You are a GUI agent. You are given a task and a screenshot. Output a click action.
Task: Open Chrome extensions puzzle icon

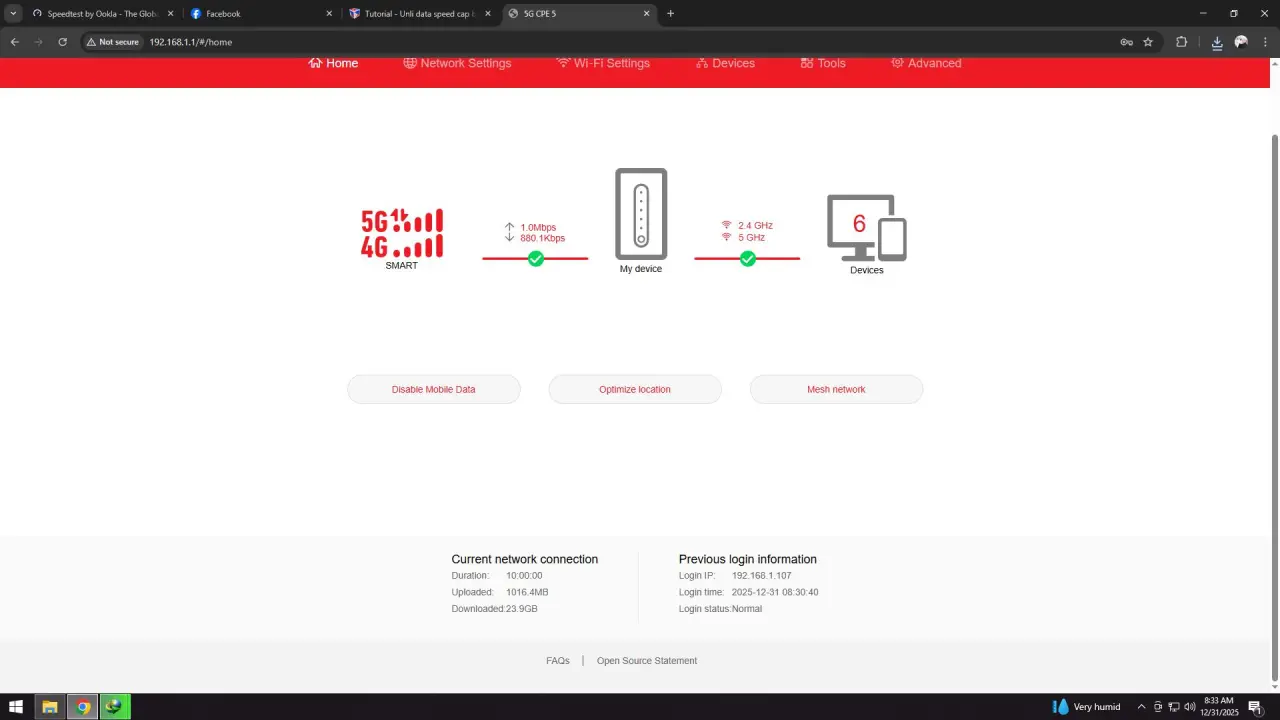(x=1182, y=42)
